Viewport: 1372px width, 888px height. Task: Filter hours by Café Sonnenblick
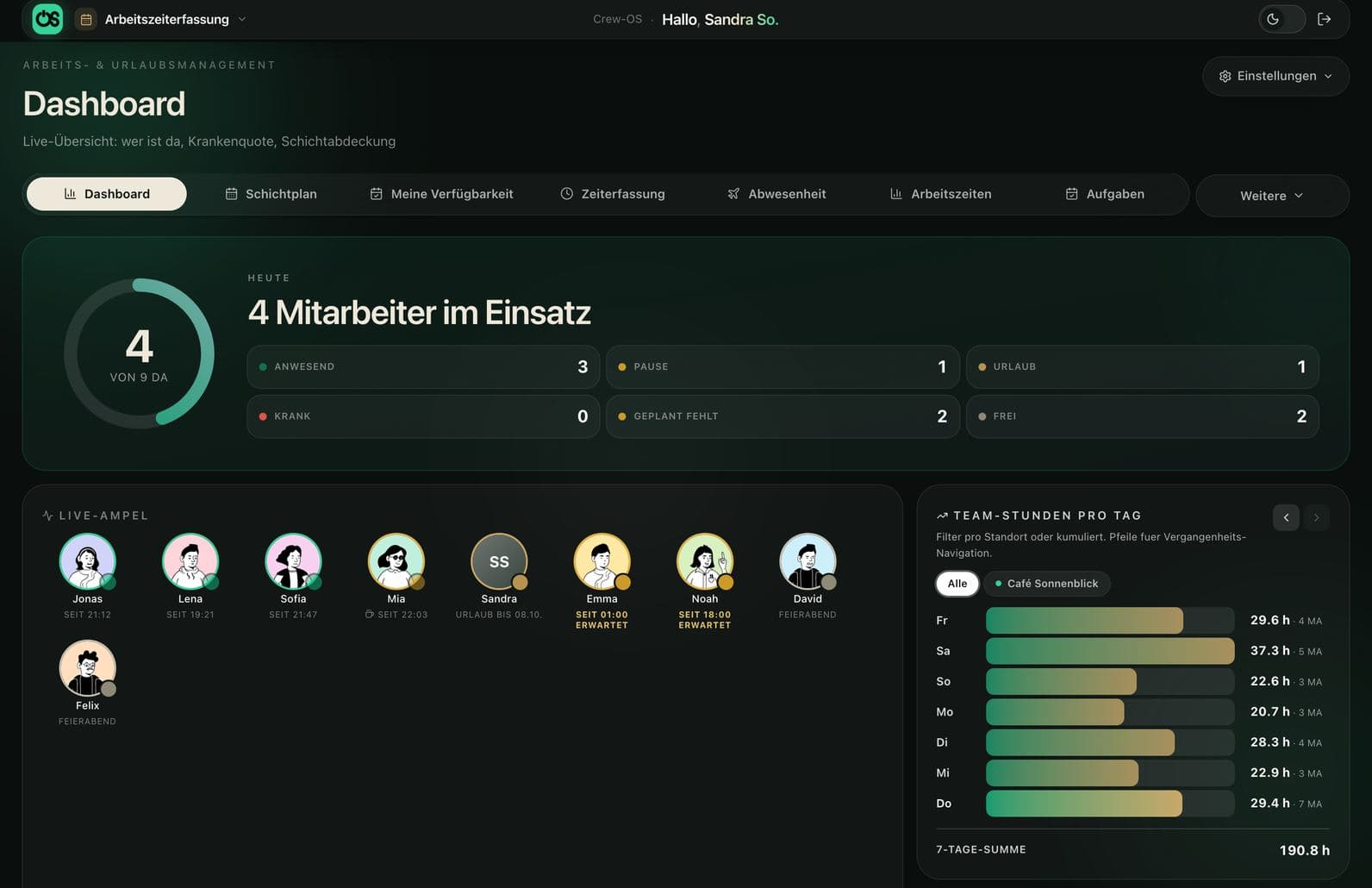click(x=1047, y=584)
